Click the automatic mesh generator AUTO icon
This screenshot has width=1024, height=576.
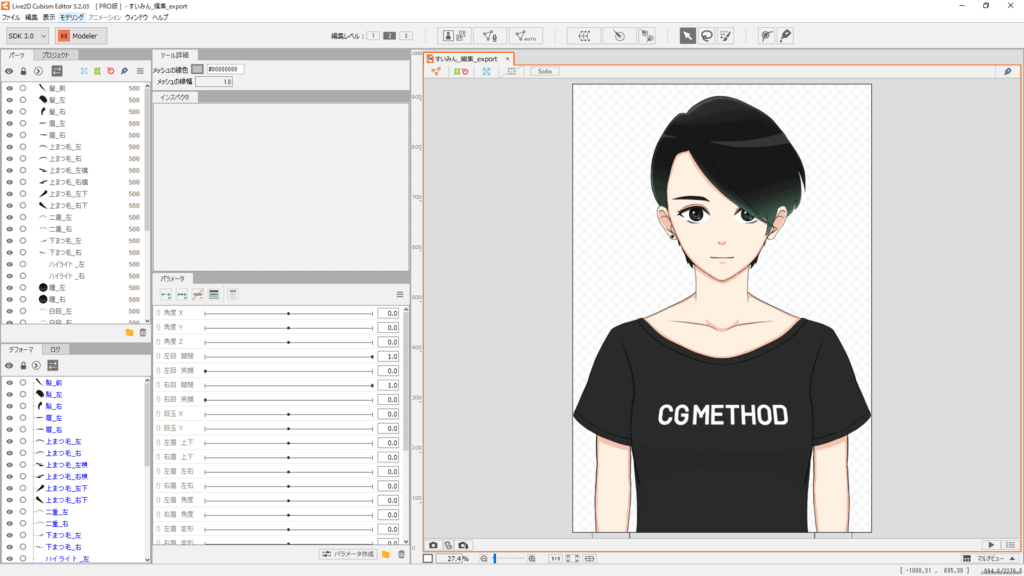point(526,35)
